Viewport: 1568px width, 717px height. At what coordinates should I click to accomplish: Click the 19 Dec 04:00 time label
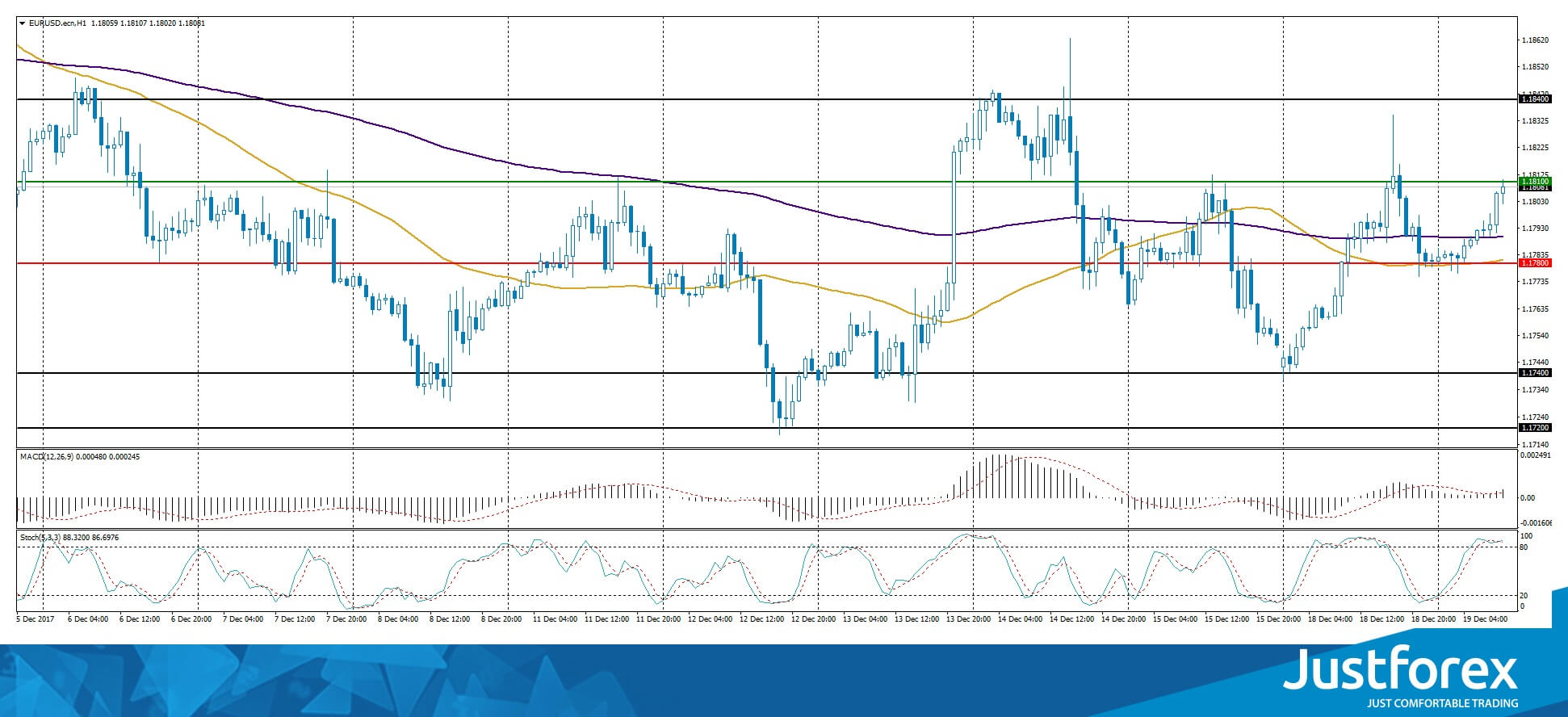[x=1485, y=619]
